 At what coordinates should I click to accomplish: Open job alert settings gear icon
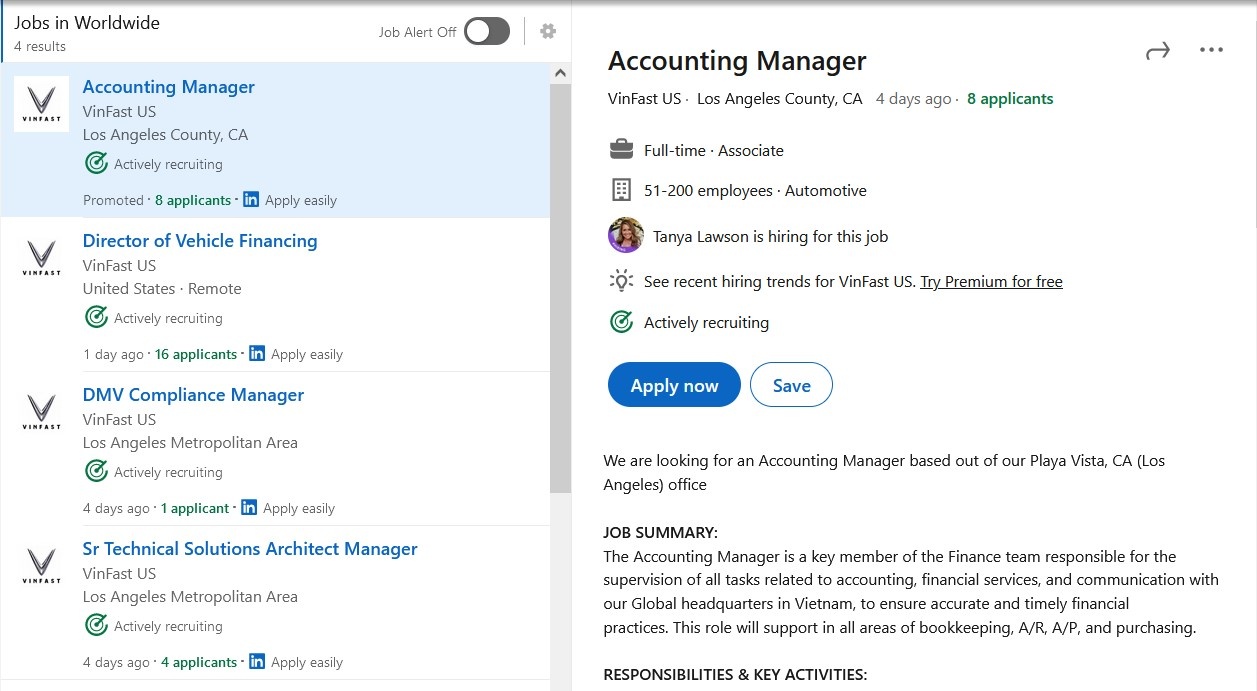coord(548,31)
